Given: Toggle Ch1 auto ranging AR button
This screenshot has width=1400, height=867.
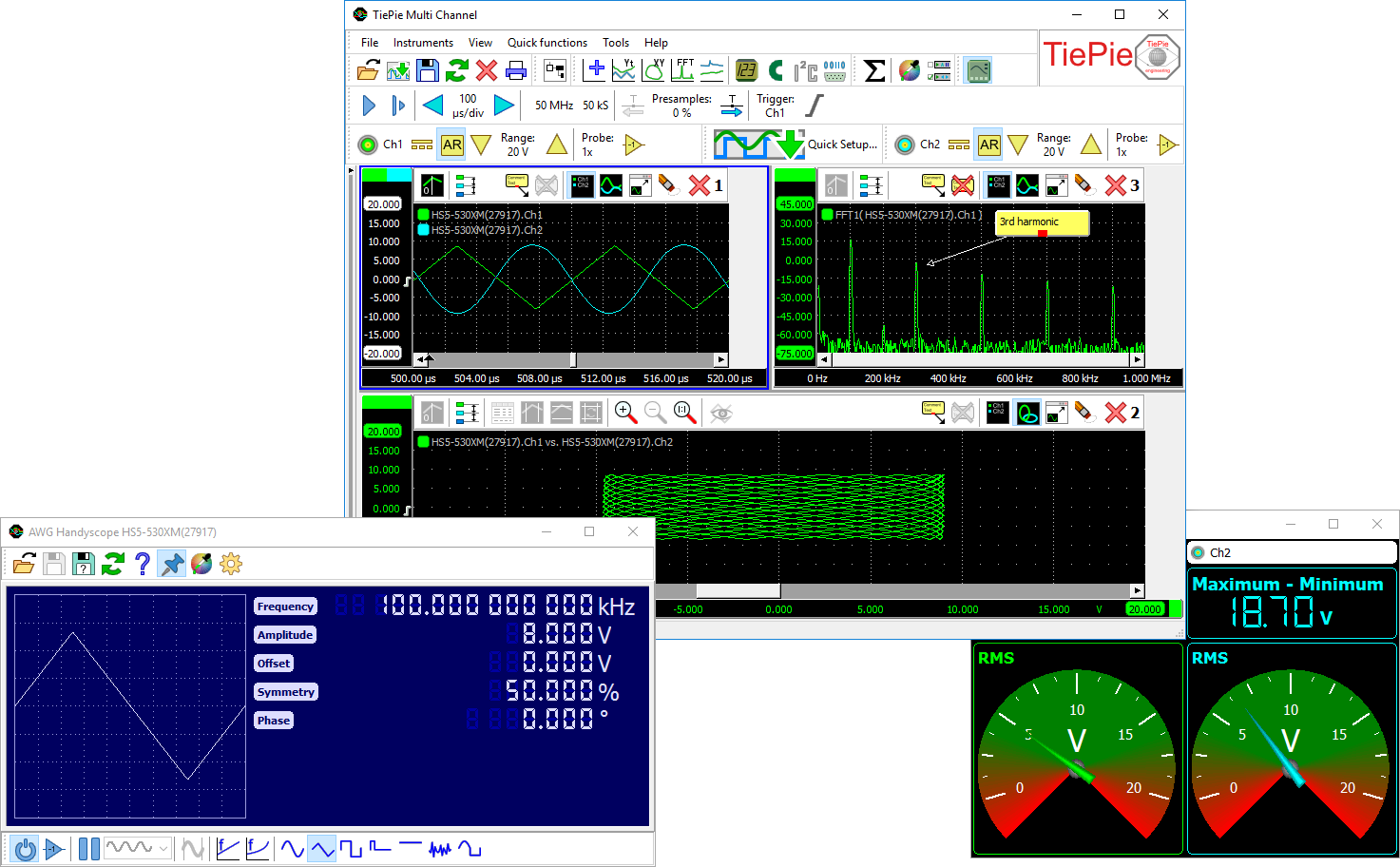Looking at the screenshot, I should pos(451,144).
